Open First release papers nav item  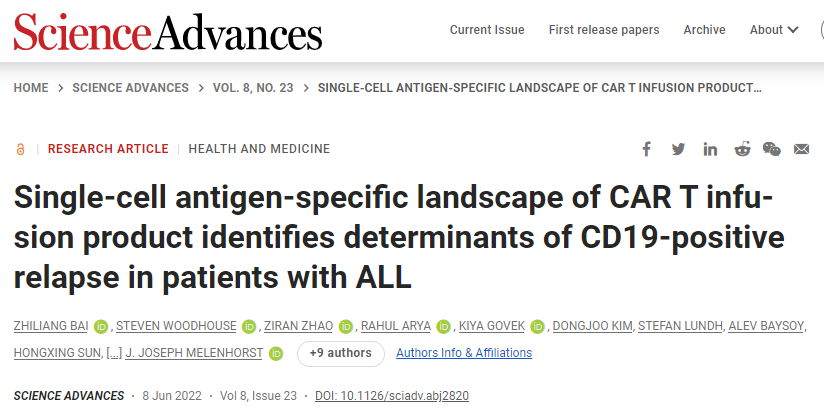[604, 30]
